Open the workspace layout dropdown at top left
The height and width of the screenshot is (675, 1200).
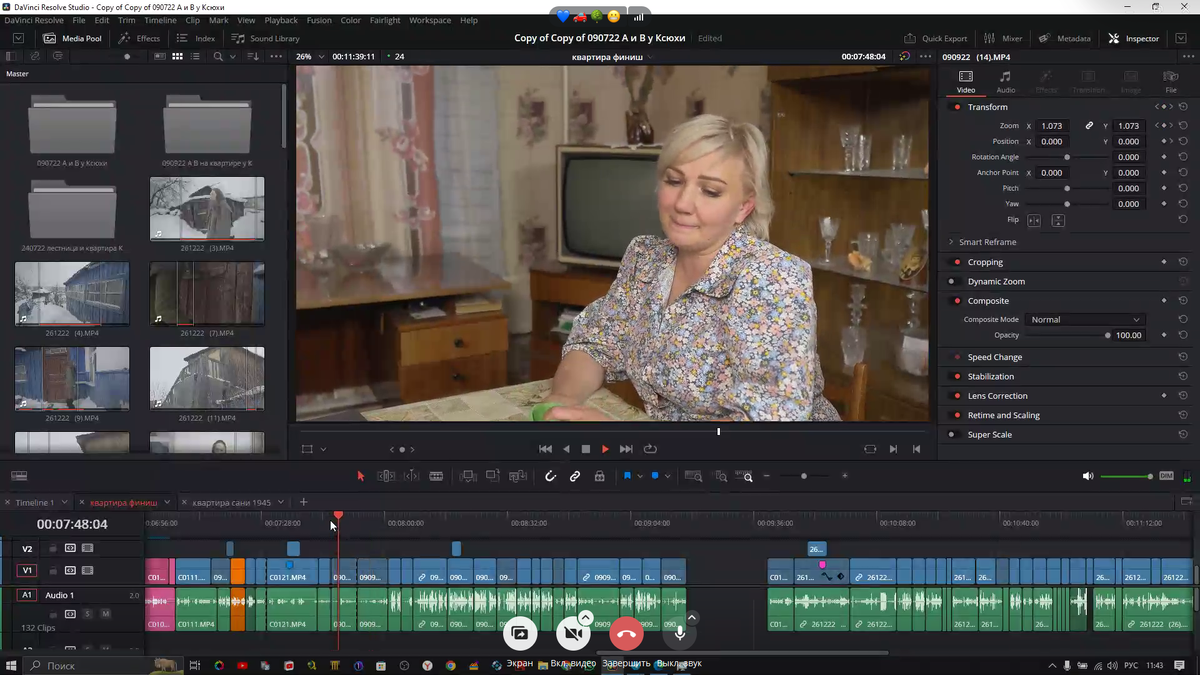click(18, 38)
